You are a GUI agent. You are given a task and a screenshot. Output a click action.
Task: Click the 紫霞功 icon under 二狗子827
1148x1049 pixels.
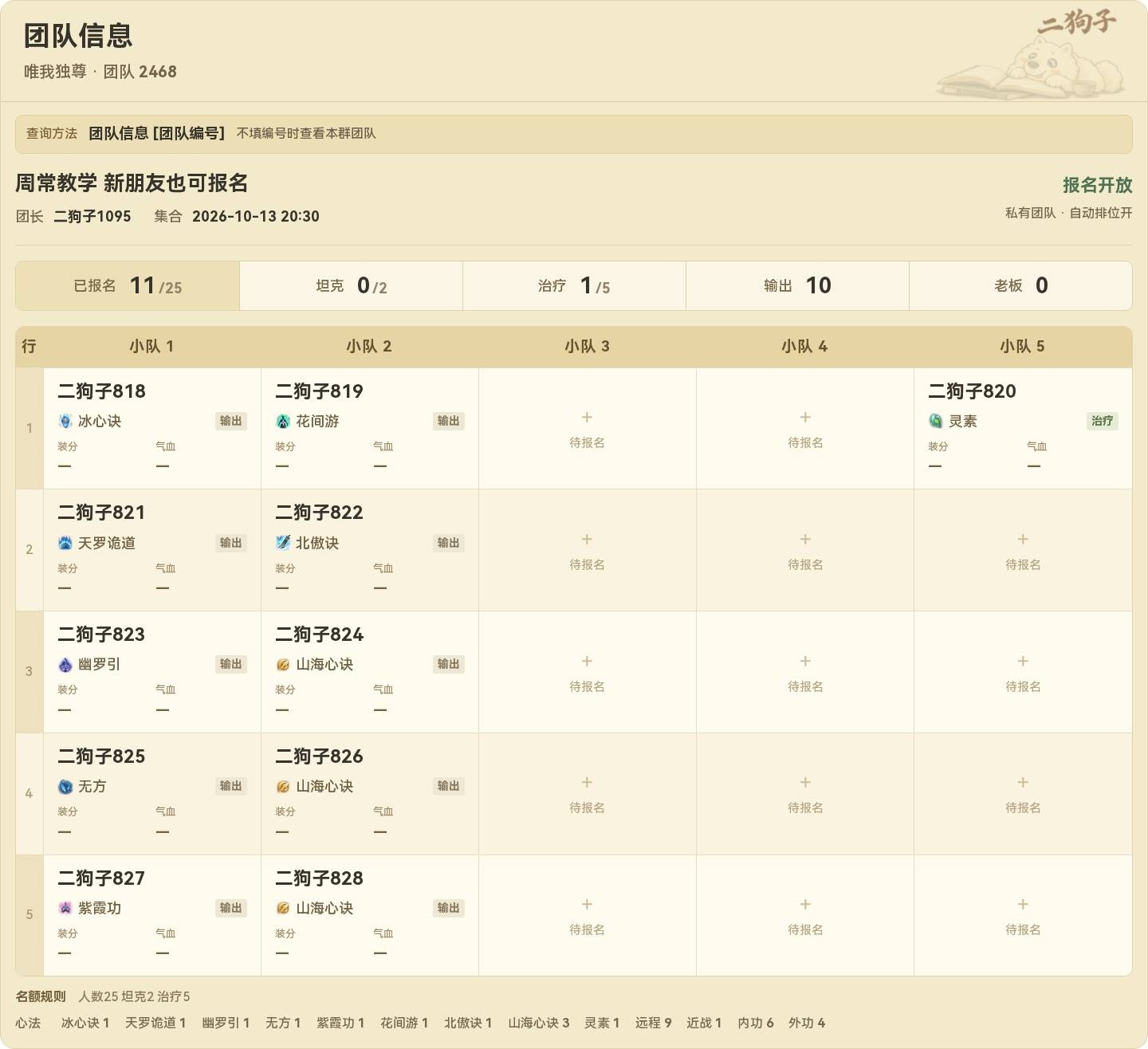[65, 908]
